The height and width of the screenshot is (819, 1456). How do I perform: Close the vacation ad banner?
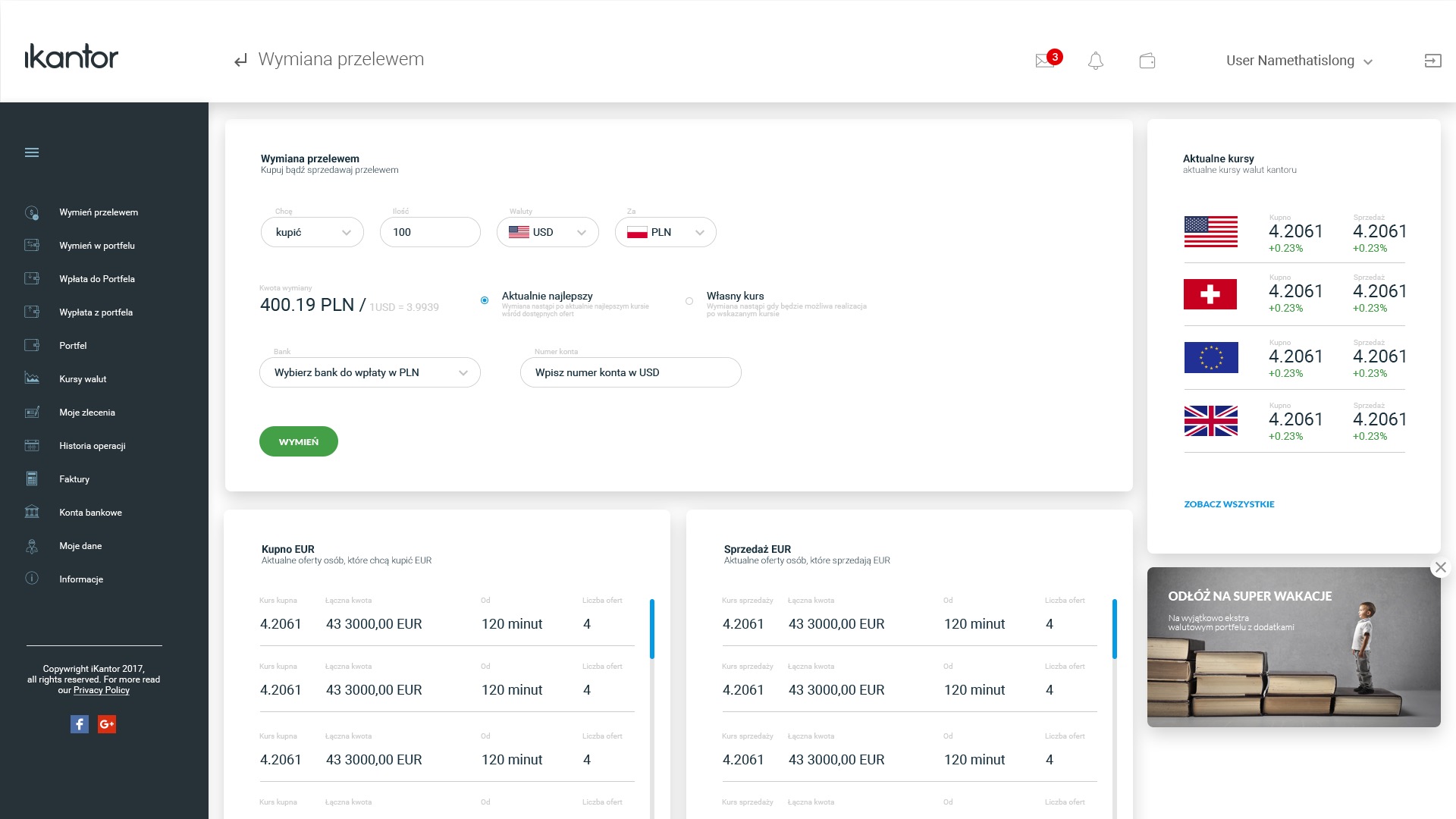(x=1441, y=567)
